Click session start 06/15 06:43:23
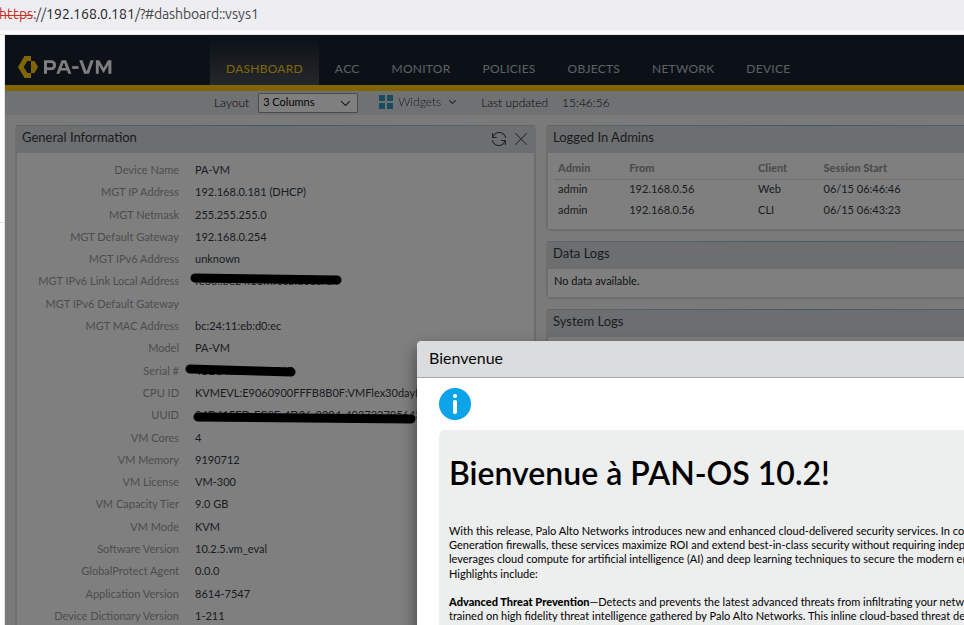The width and height of the screenshot is (964, 625). 861,210
